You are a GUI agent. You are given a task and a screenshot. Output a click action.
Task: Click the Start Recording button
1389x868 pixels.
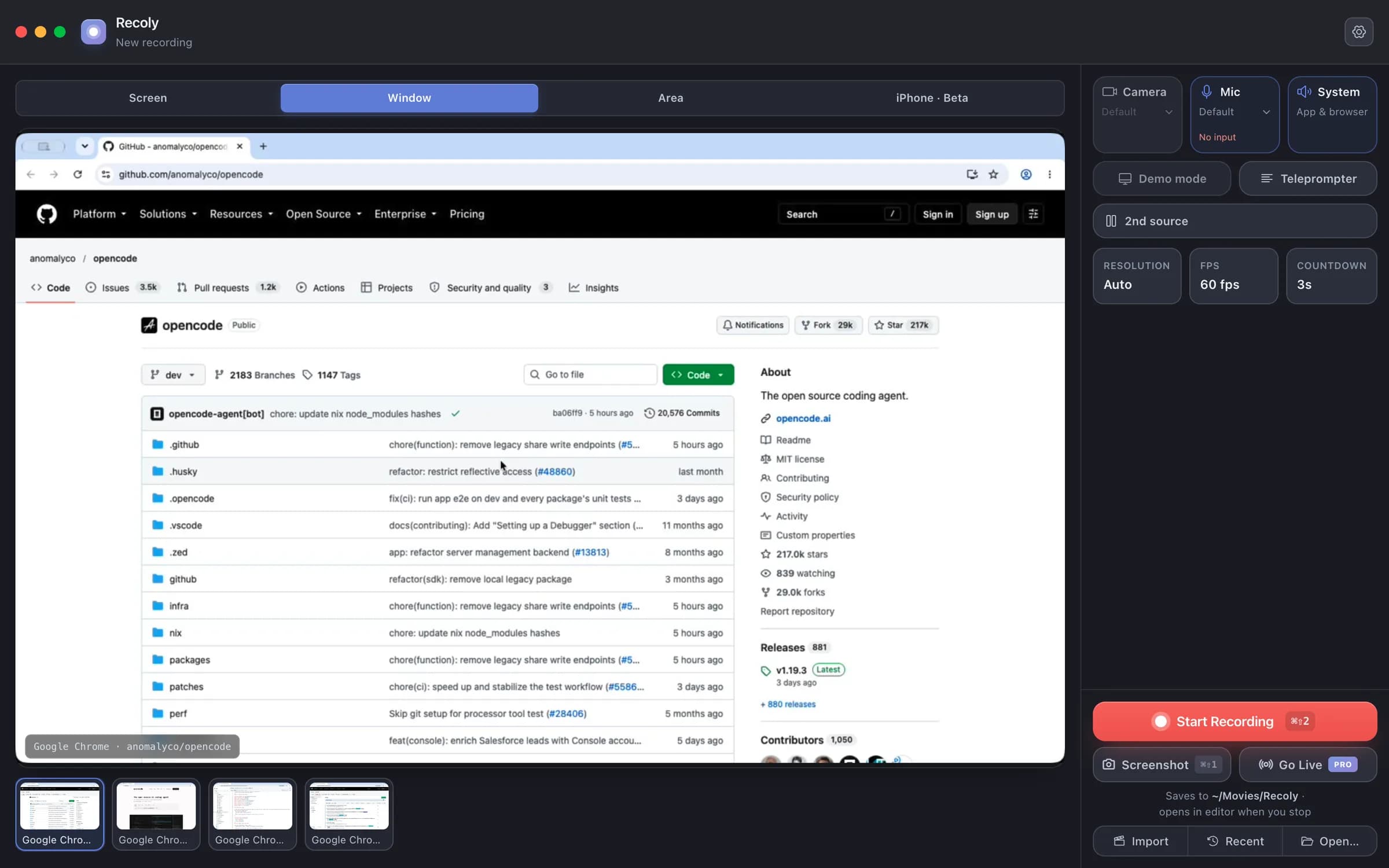pos(1234,721)
